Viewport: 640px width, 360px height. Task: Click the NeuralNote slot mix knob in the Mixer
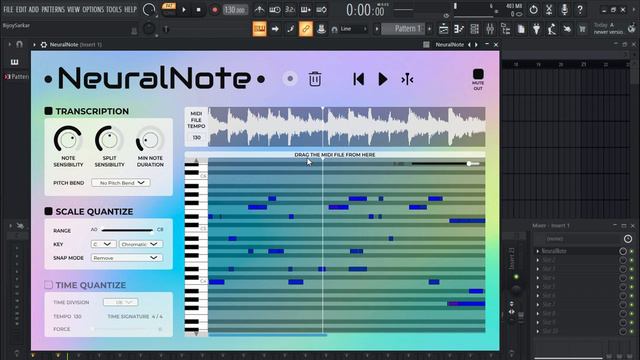[623, 251]
